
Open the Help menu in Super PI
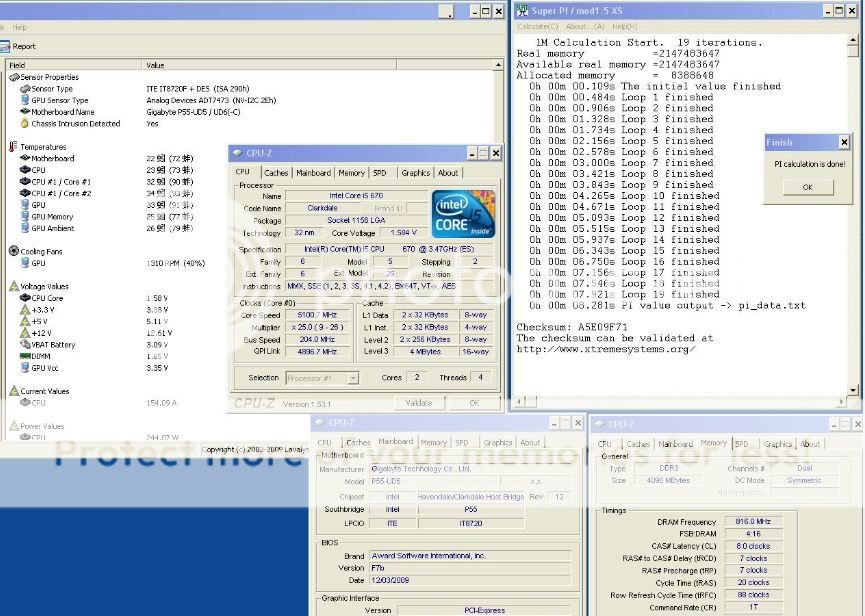click(x=624, y=26)
